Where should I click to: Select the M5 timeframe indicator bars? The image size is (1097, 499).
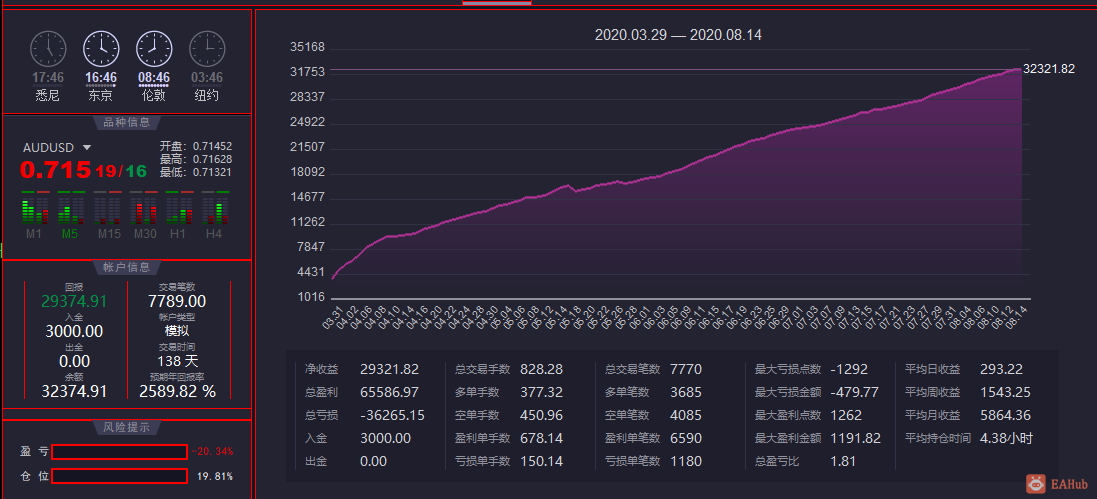71,208
